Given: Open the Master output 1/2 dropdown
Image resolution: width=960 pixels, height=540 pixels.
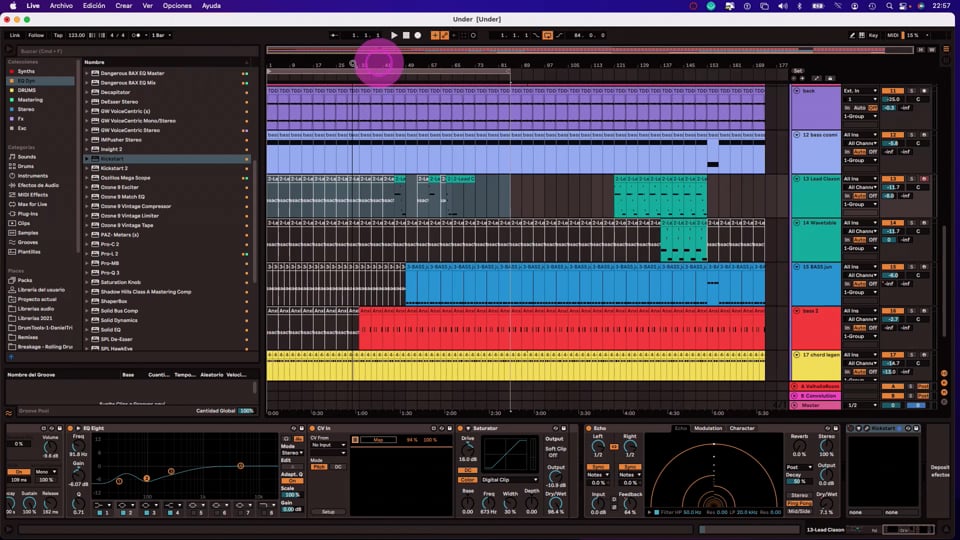Looking at the screenshot, I should [860, 405].
